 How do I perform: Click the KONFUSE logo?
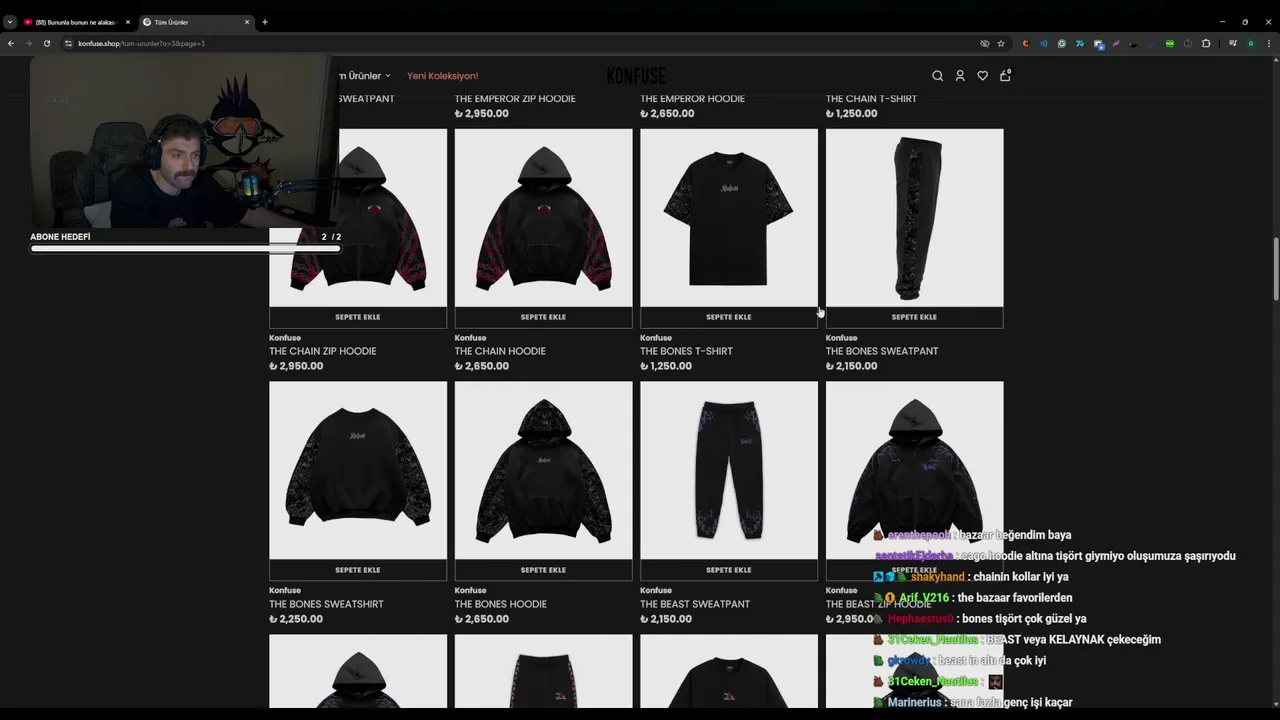point(636,76)
